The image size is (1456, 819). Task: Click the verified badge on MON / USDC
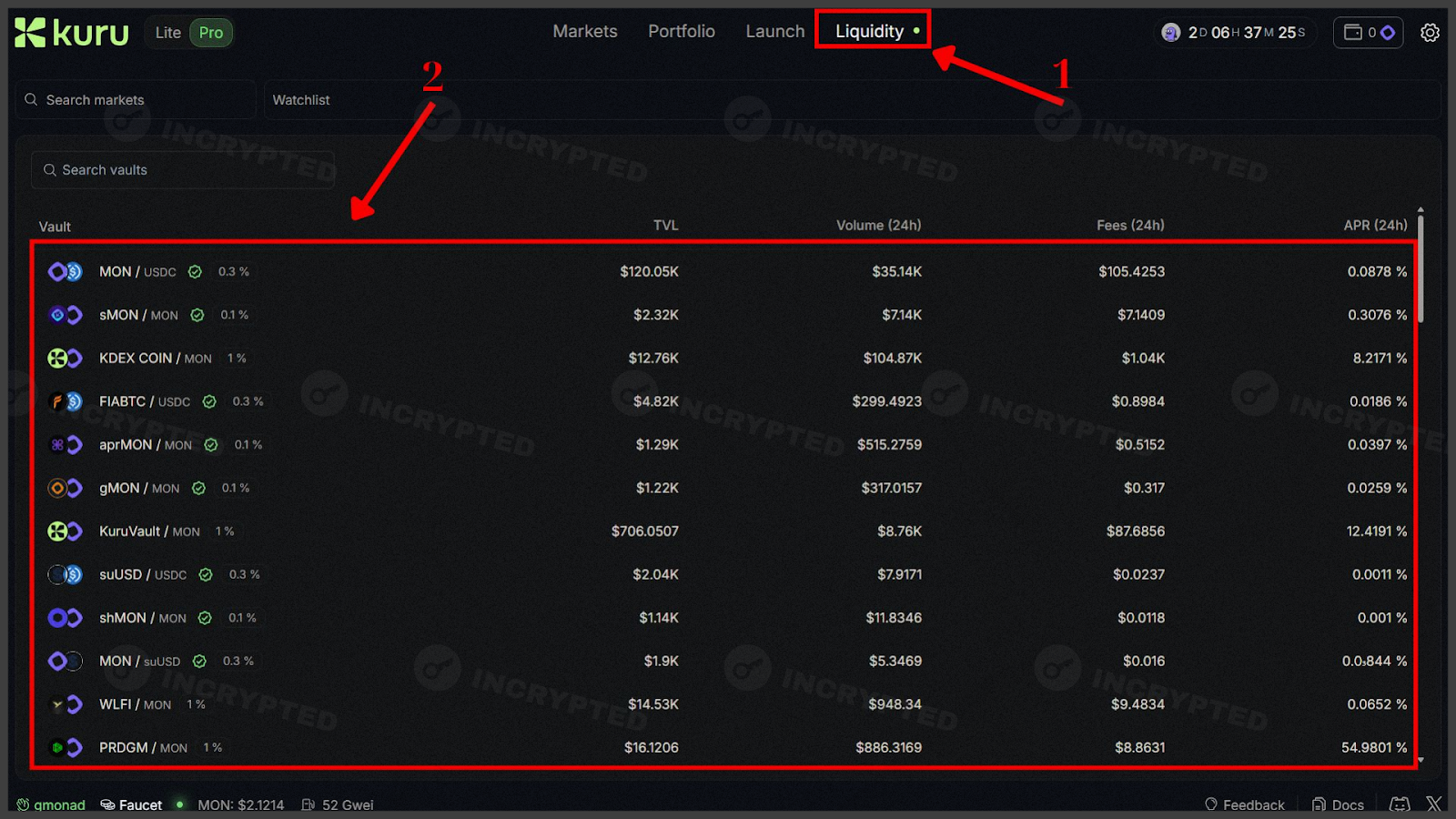195,271
